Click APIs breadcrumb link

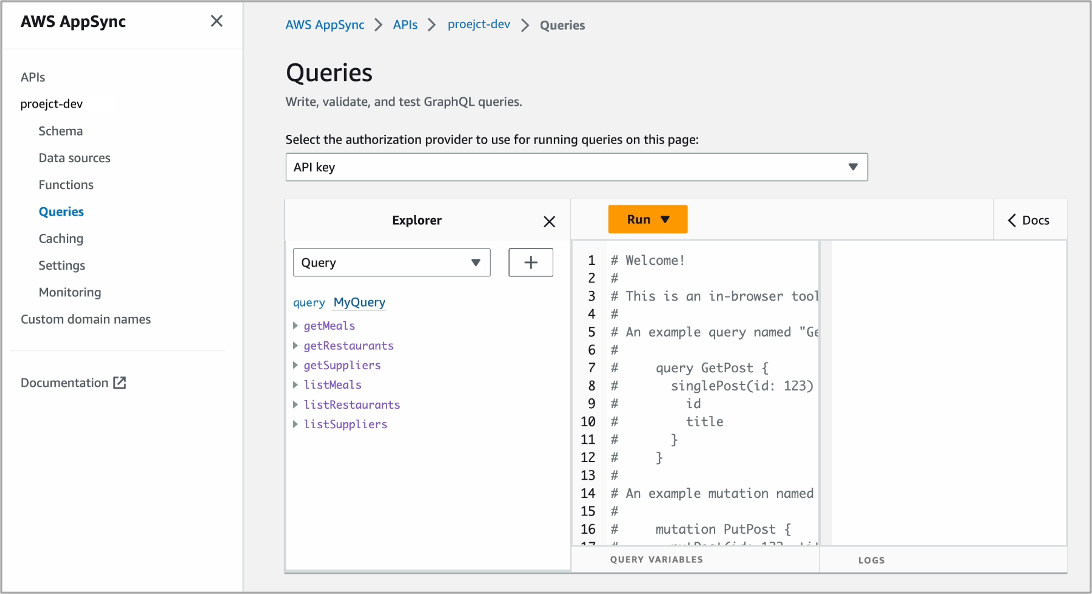405,25
